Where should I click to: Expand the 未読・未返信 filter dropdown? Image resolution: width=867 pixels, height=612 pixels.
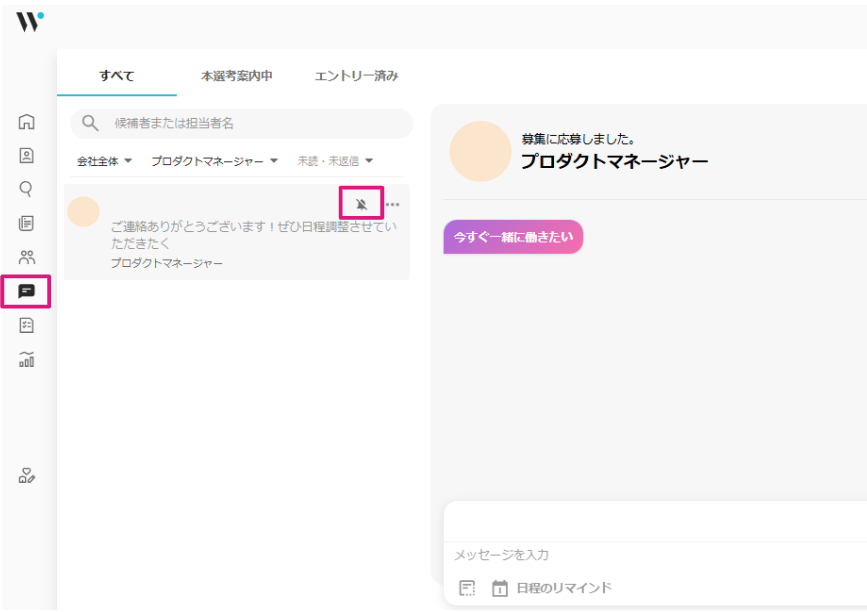point(334,161)
